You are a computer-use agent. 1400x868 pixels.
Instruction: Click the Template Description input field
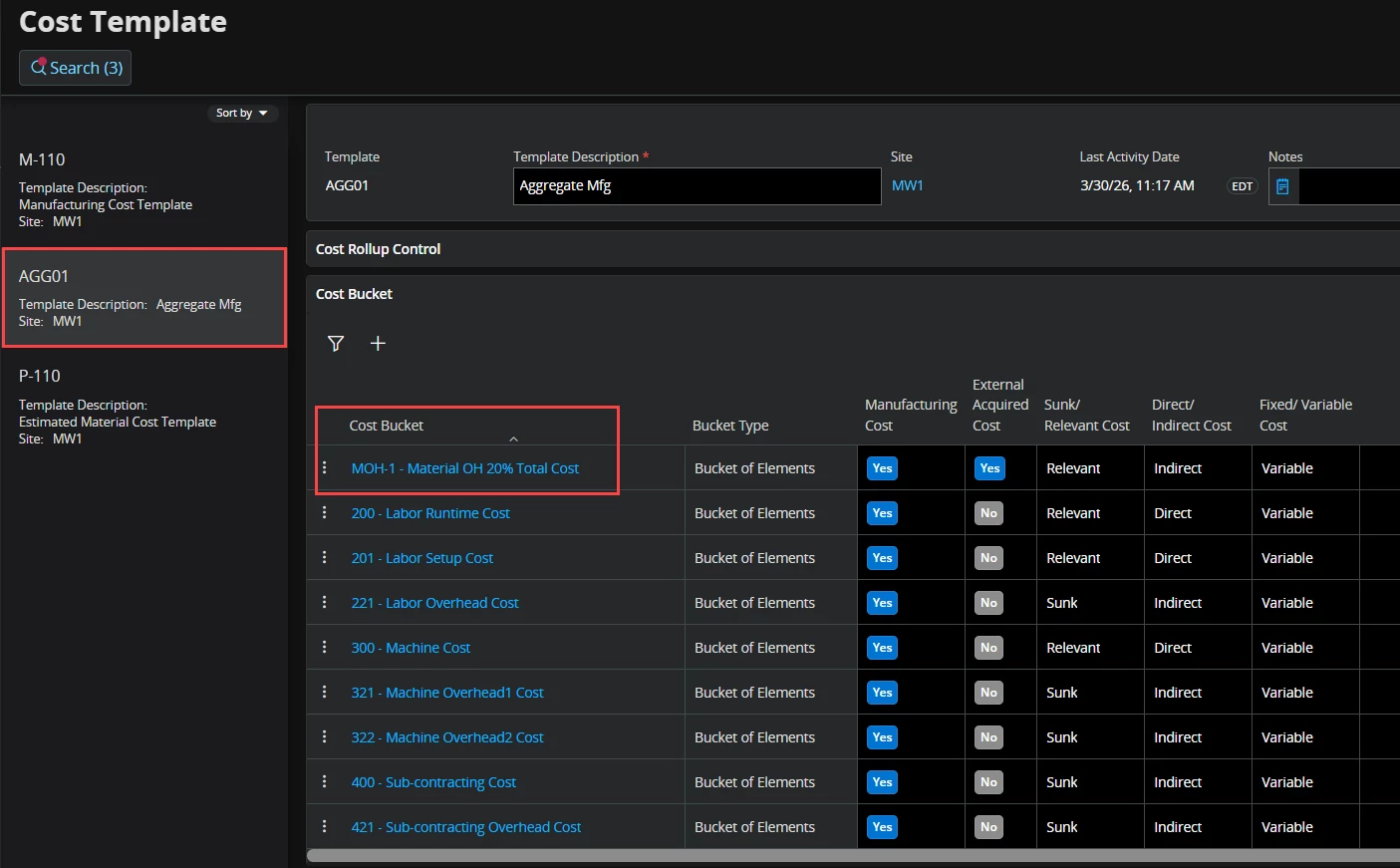point(697,186)
